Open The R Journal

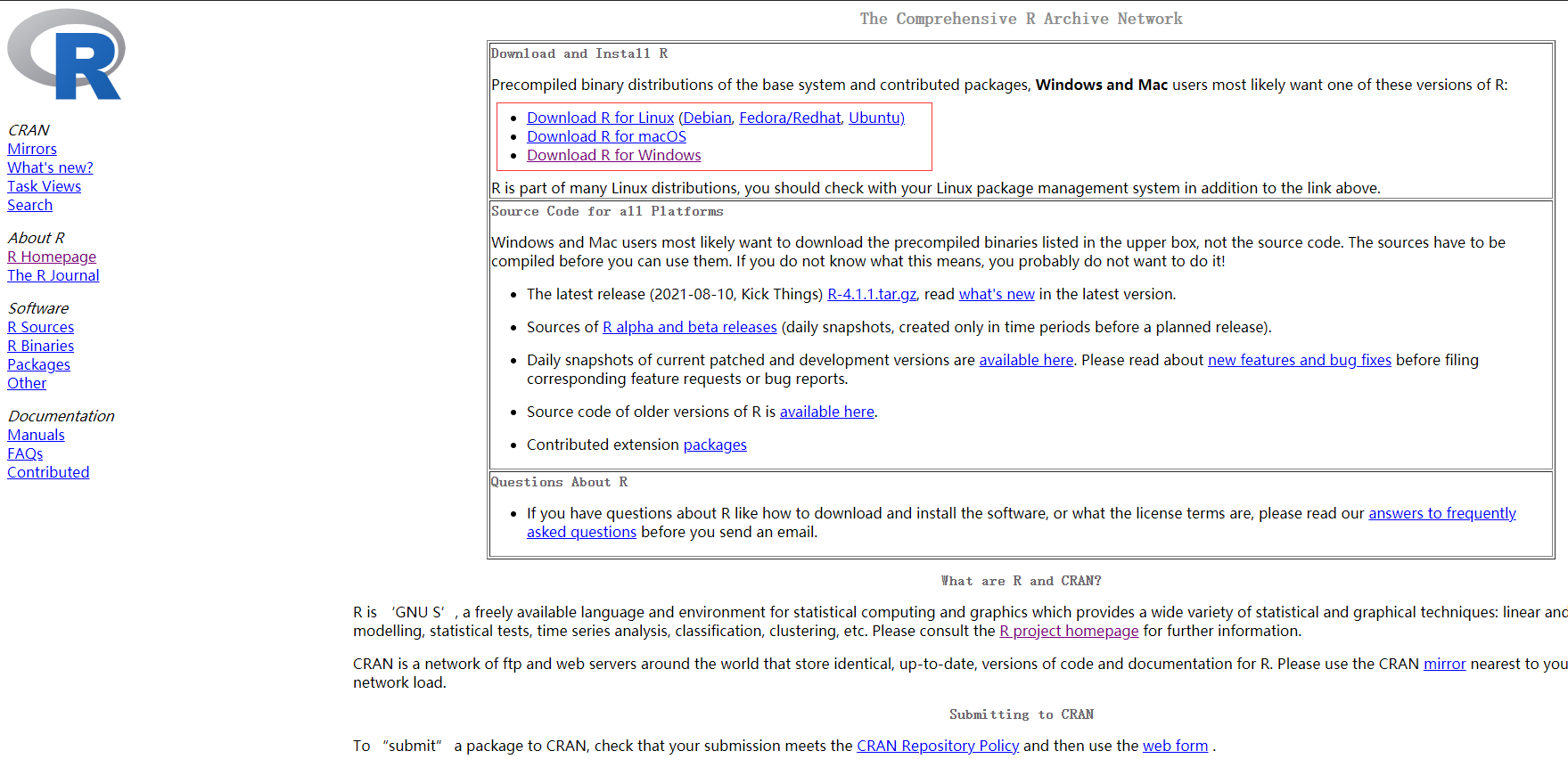(53, 275)
